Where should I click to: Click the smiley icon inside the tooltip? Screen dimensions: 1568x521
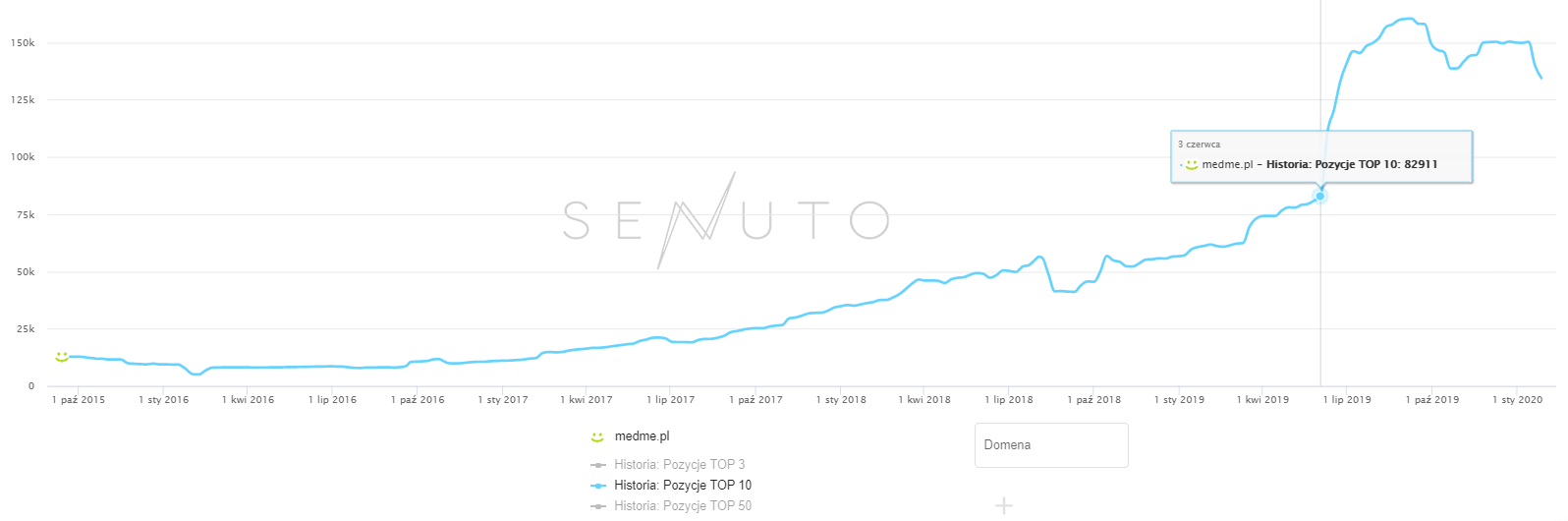coord(1191,164)
